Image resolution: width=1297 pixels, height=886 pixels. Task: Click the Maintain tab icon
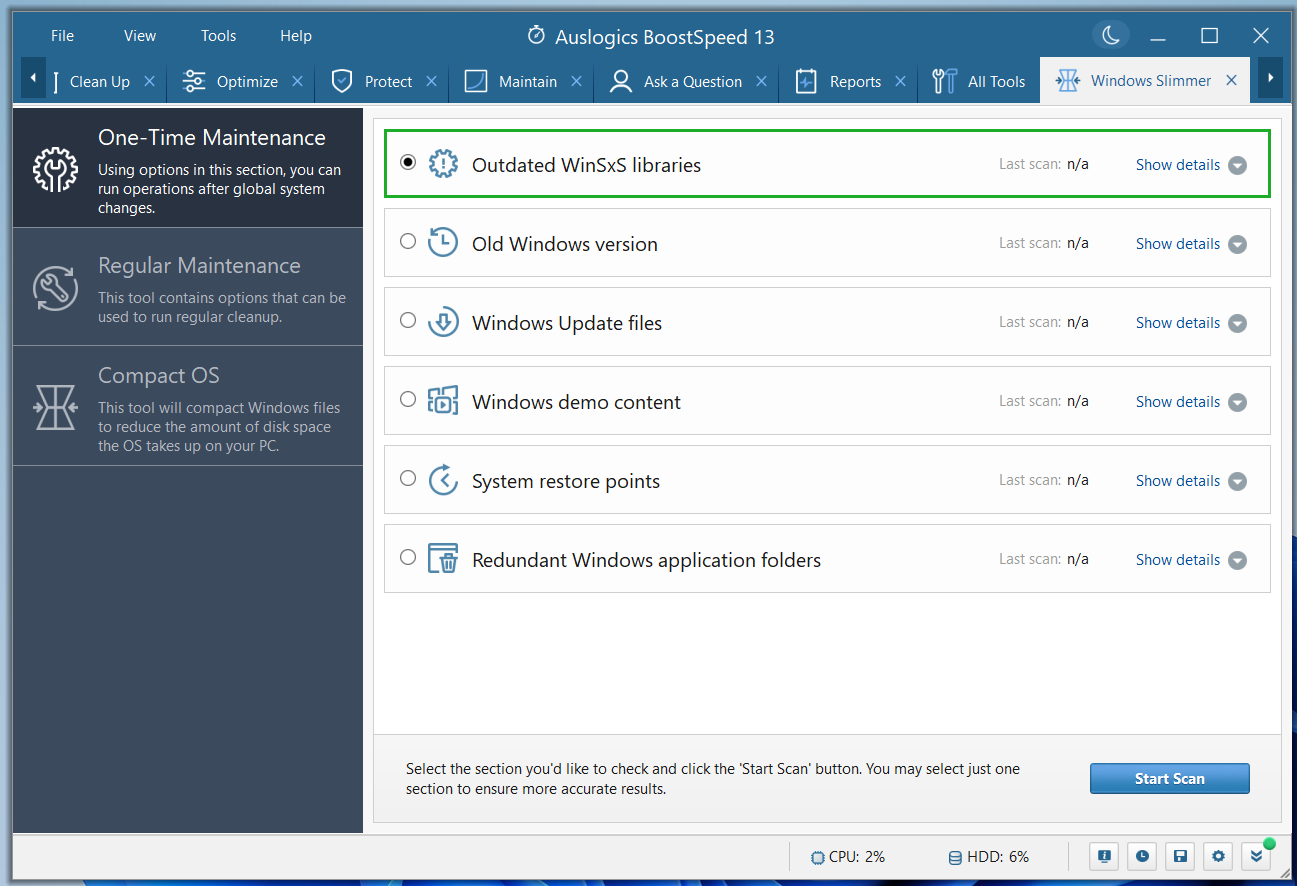point(476,81)
